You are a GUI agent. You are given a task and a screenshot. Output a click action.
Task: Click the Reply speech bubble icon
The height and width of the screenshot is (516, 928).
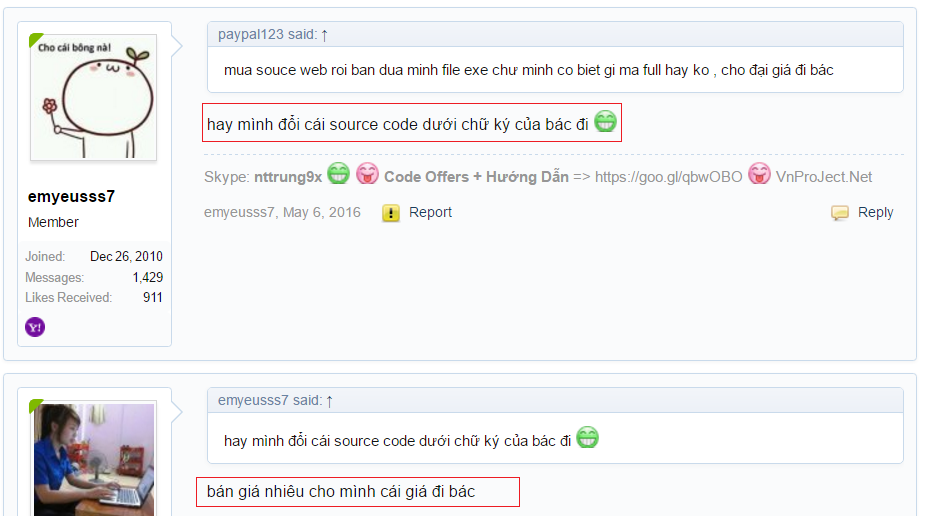(x=840, y=213)
